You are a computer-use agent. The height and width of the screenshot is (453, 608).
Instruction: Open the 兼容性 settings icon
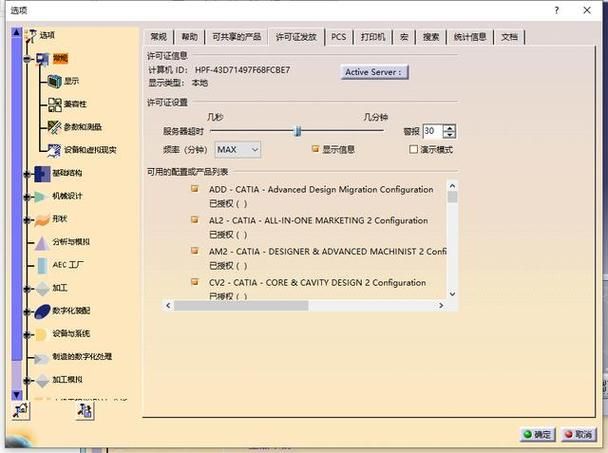pyautogui.click(x=55, y=104)
